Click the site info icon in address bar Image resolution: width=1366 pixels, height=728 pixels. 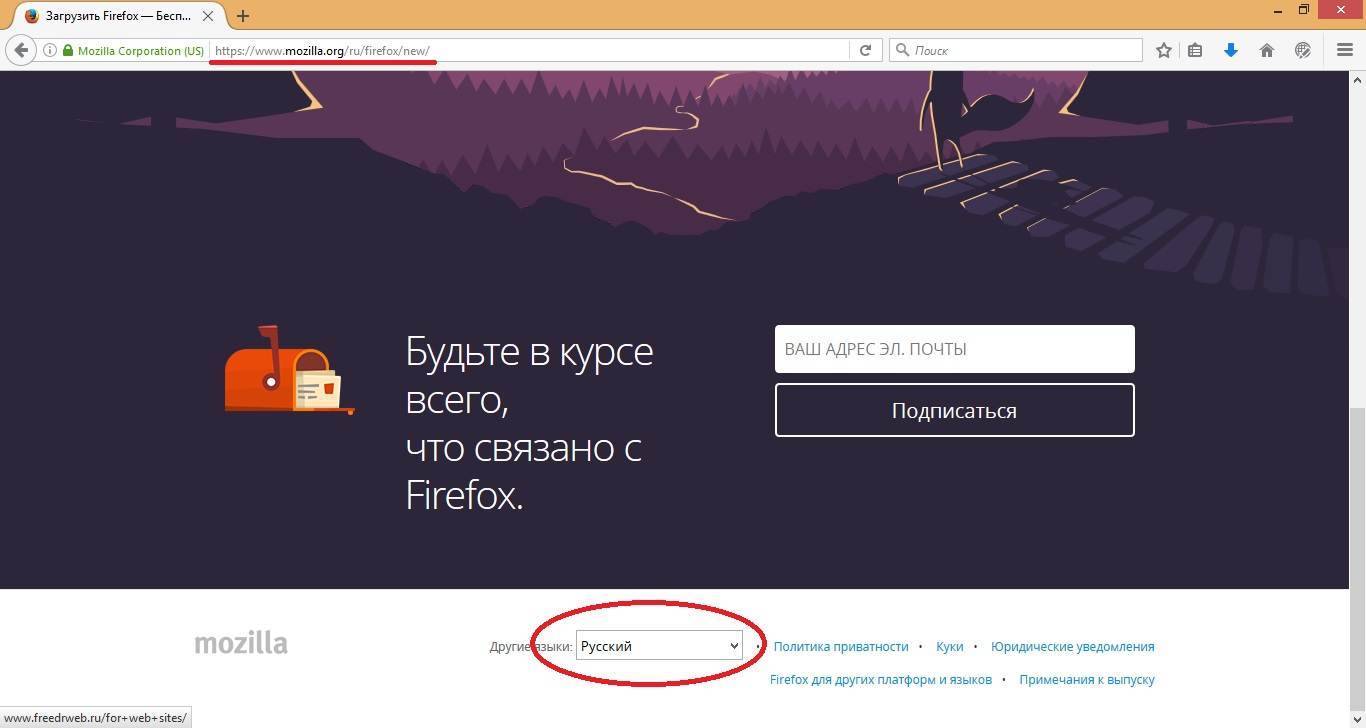50,50
